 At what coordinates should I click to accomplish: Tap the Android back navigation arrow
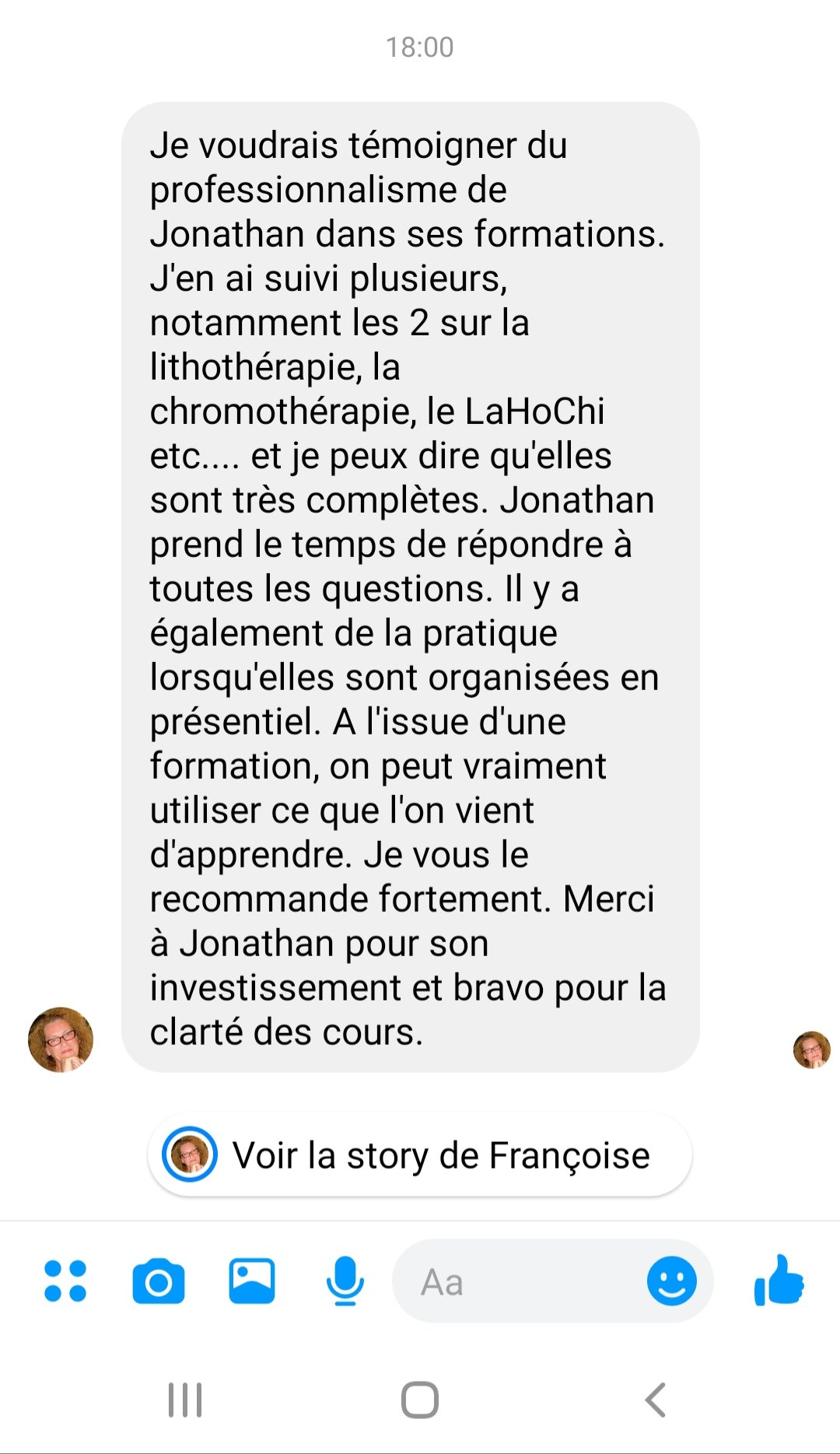[x=656, y=1400]
